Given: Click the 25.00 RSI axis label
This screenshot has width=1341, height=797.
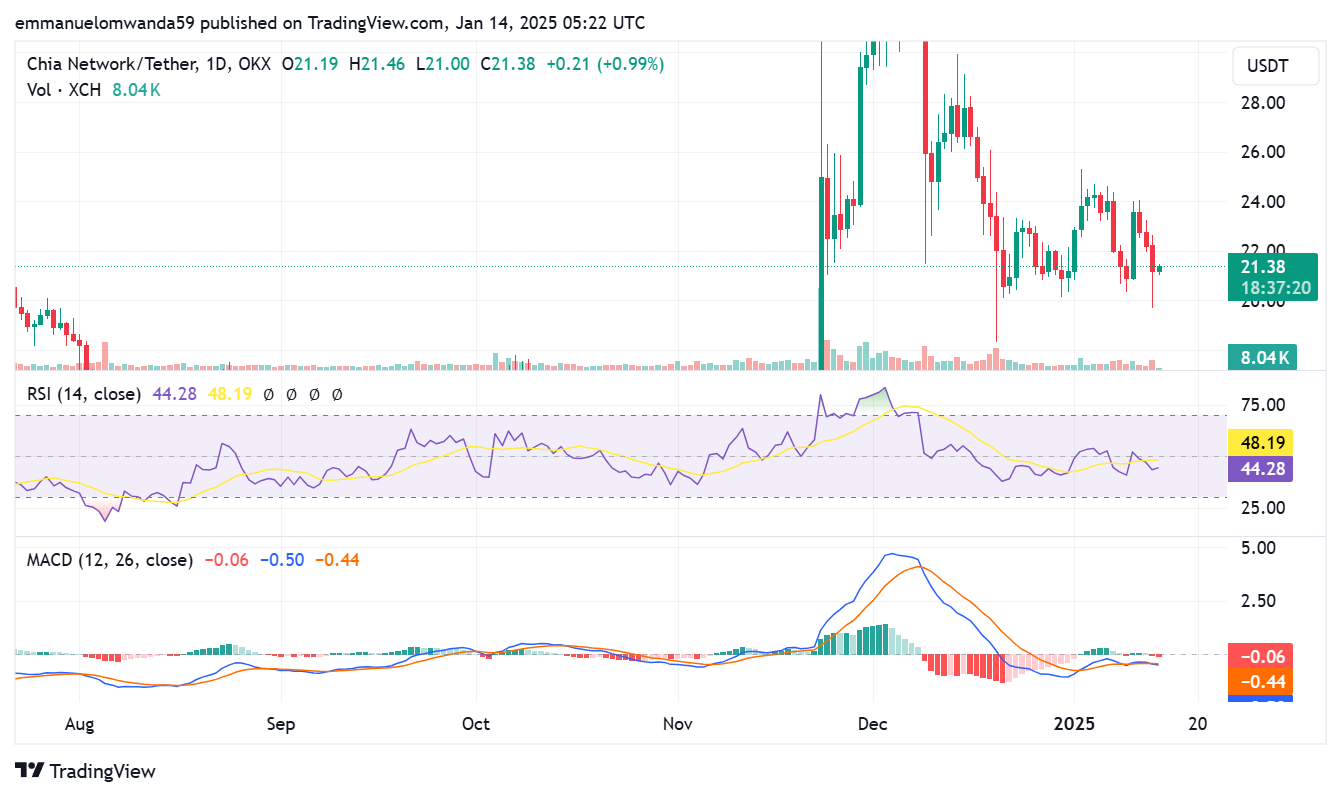Looking at the screenshot, I should tap(1263, 508).
